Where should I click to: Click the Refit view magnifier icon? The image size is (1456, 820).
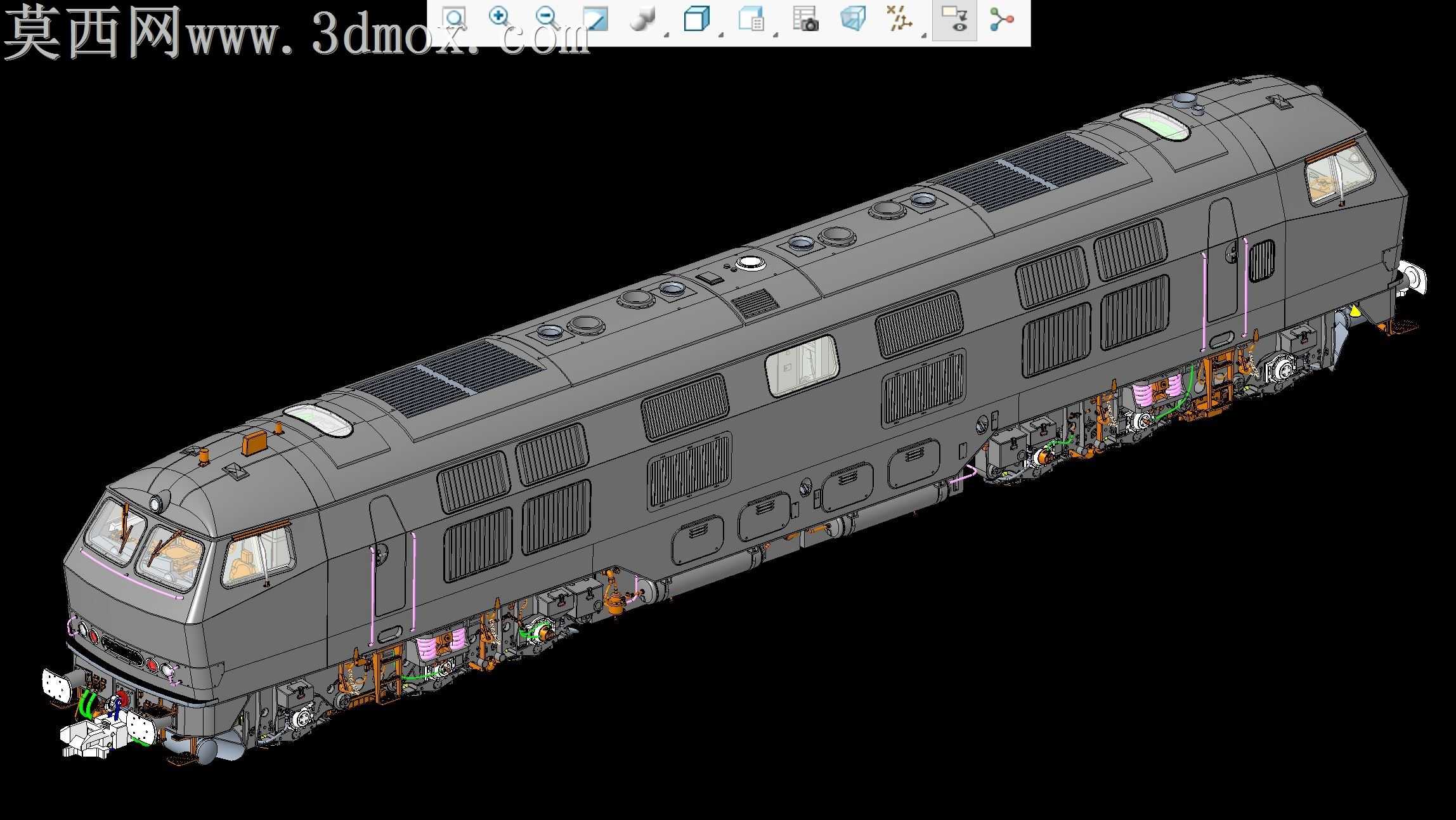454,19
